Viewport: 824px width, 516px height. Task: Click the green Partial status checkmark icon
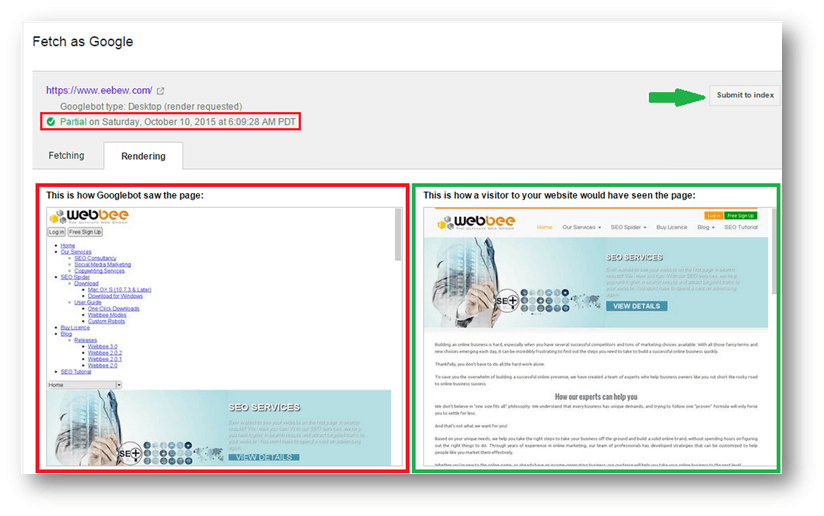point(51,122)
